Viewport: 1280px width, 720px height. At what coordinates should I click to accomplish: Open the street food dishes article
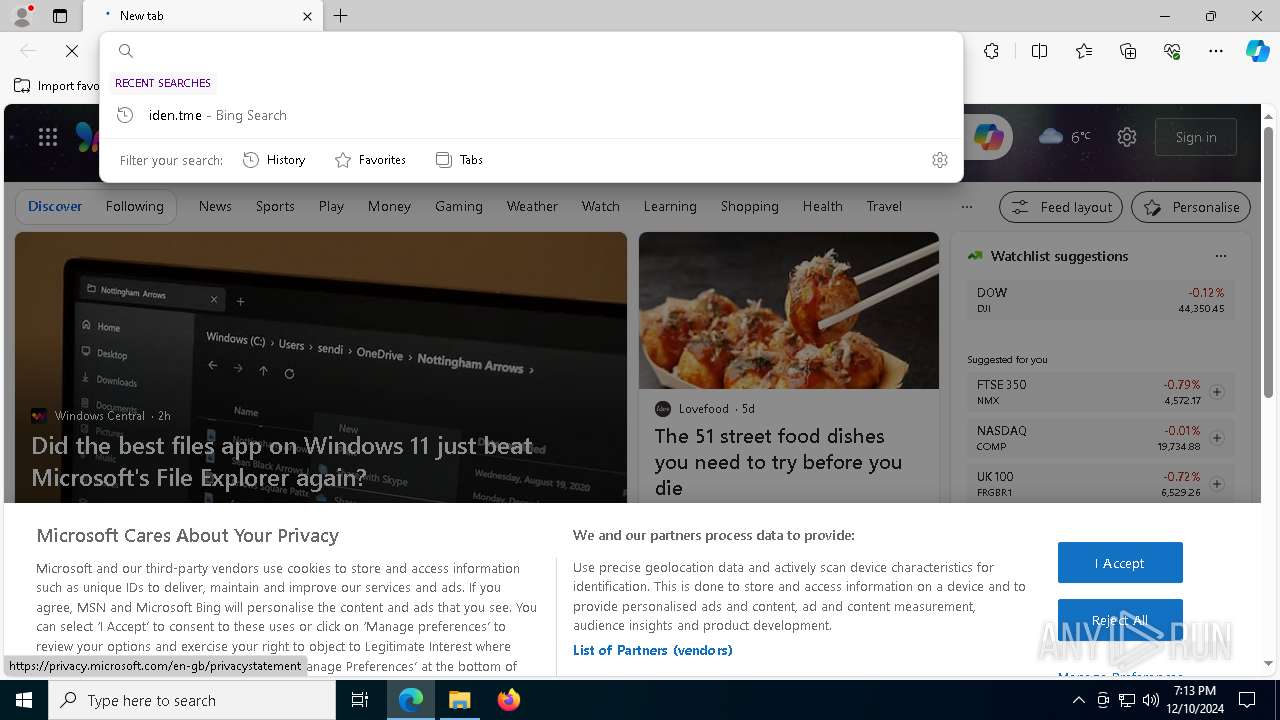tap(778, 461)
